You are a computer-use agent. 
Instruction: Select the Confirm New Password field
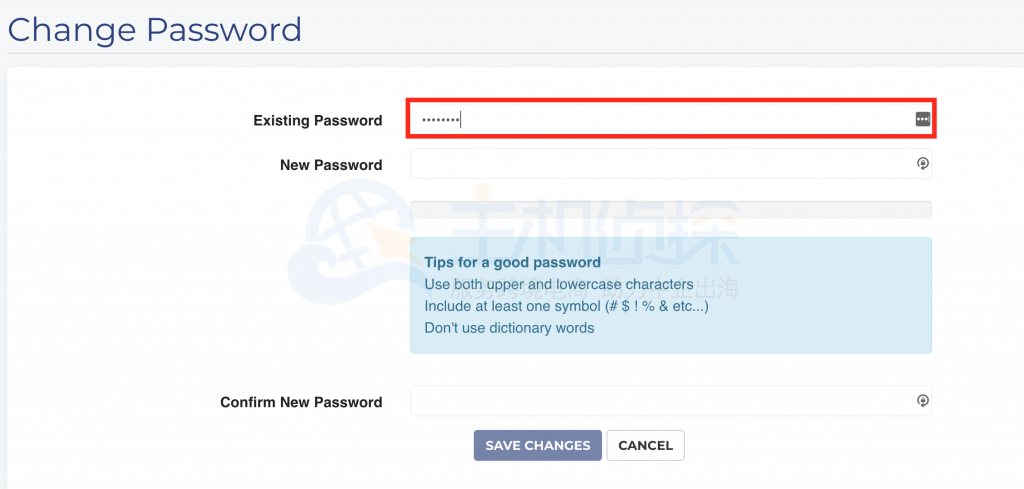click(660, 401)
